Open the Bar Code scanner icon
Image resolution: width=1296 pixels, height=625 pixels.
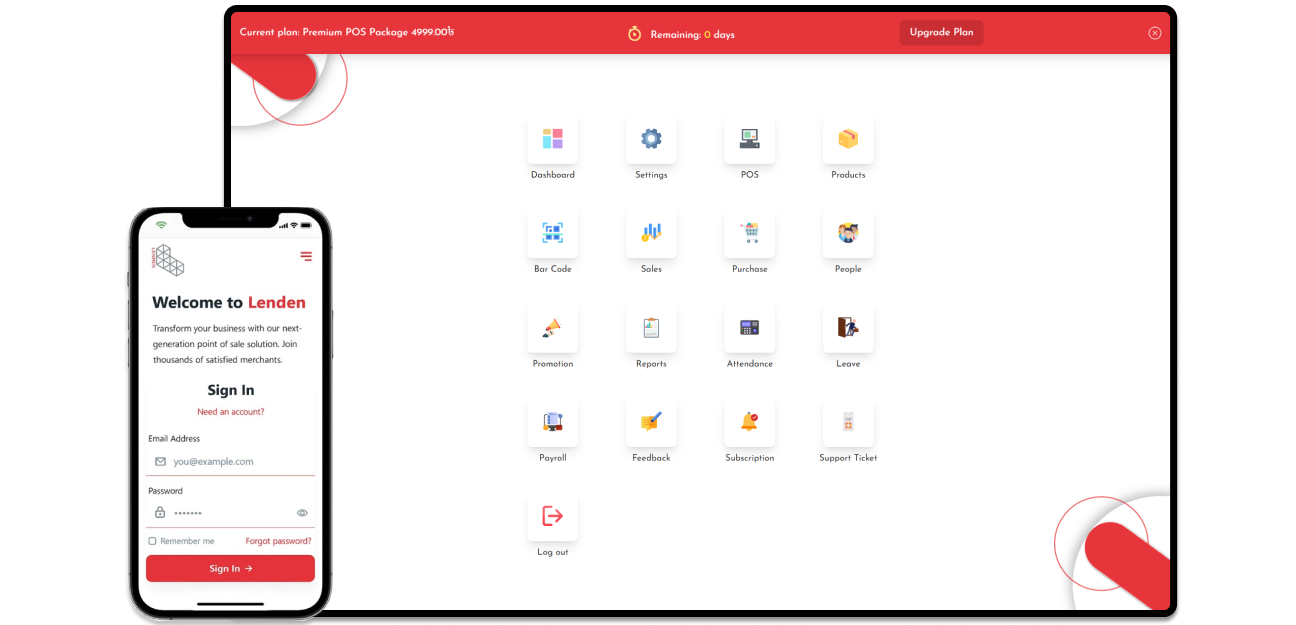click(x=552, y=233)
